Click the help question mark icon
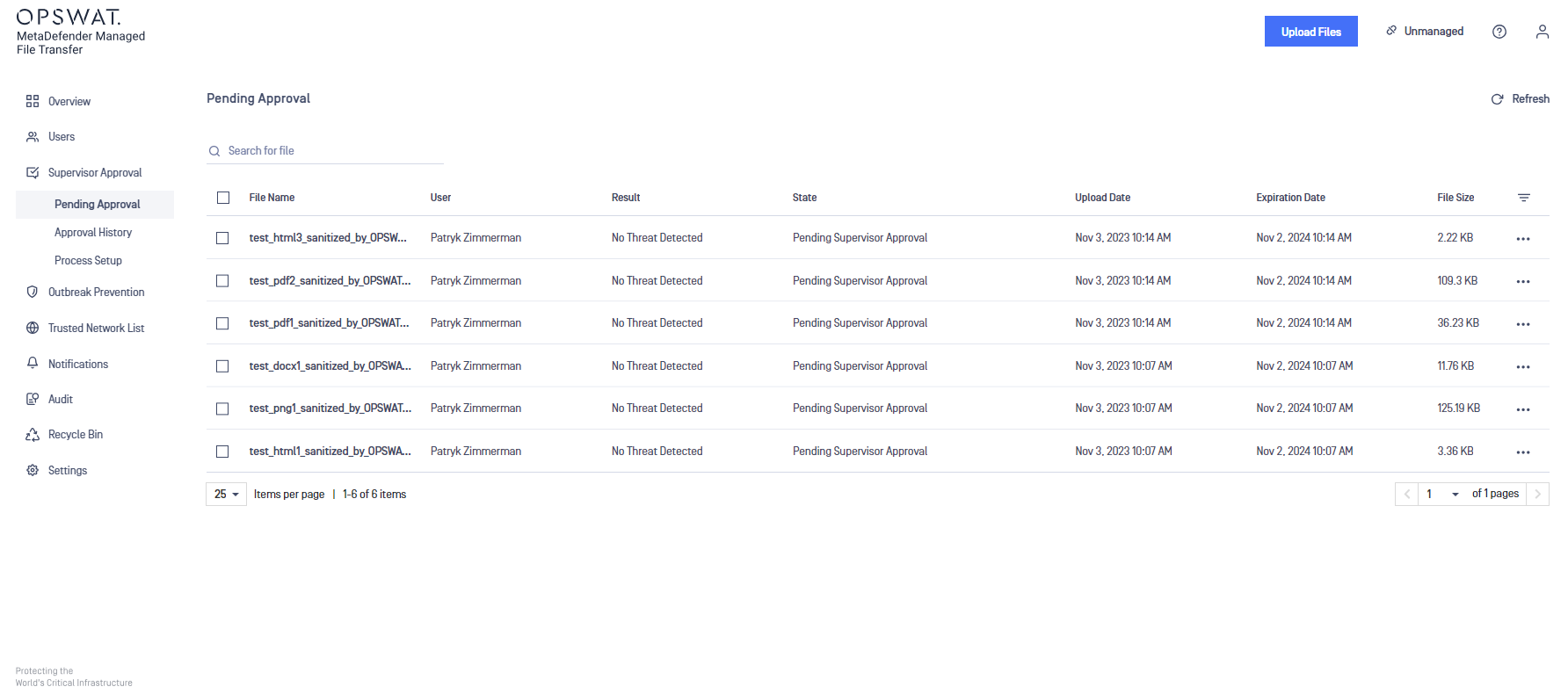 coord(1499,32)
